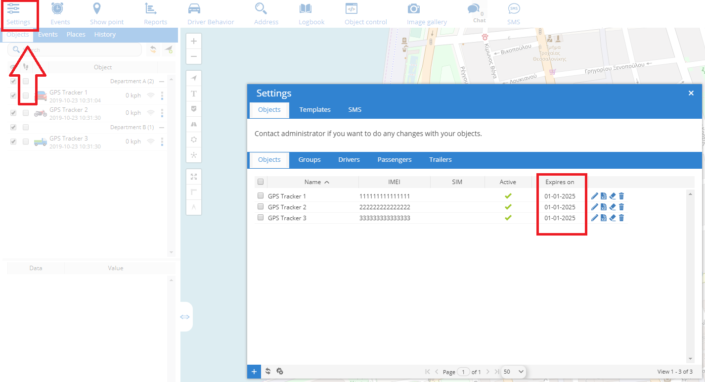Zoom in the map with plus button
705x382 pixels.
(x=194, y=41)
